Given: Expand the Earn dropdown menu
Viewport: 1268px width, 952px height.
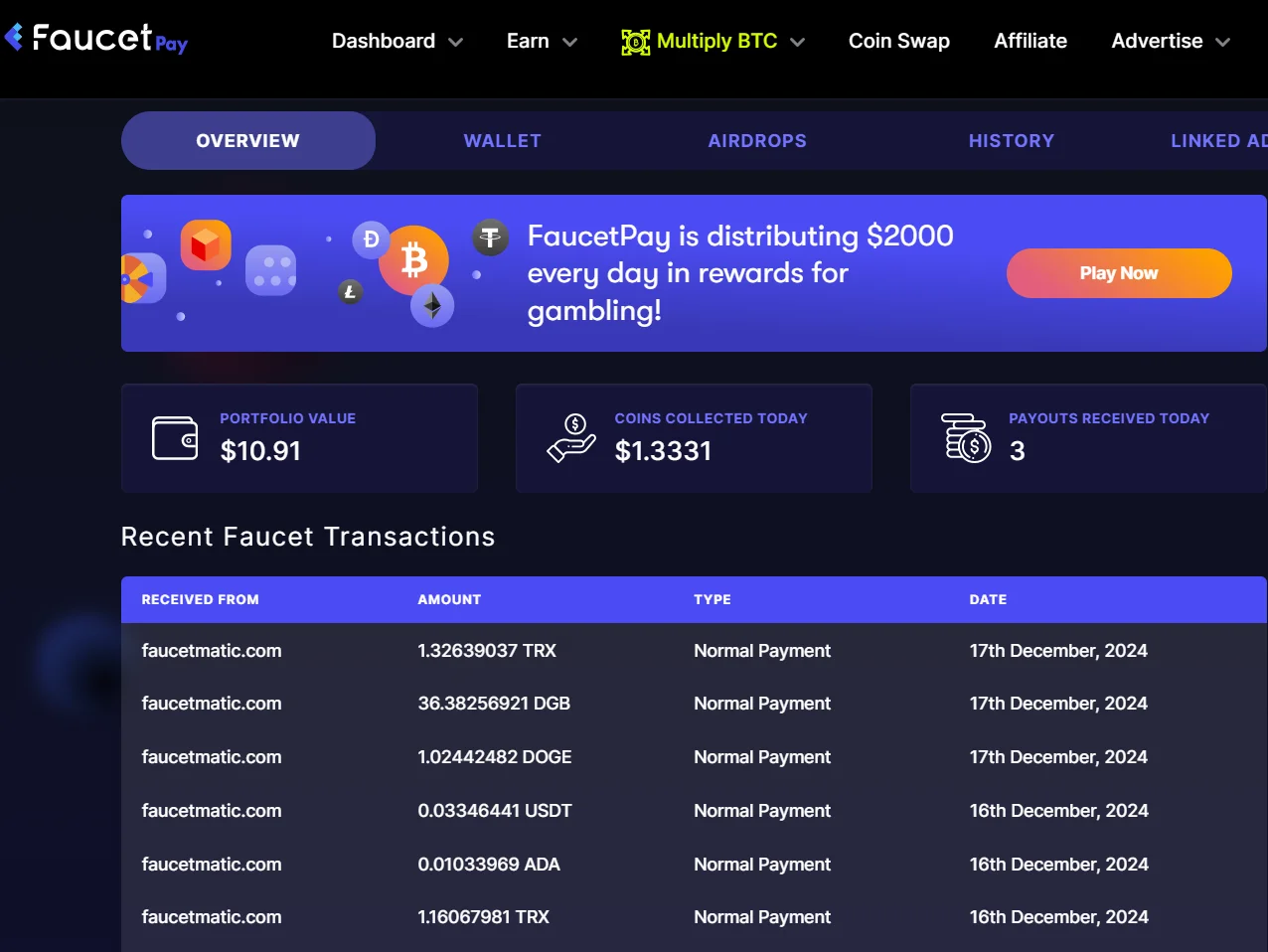Looking at the screenshot, I should click(x=542, y=42).
